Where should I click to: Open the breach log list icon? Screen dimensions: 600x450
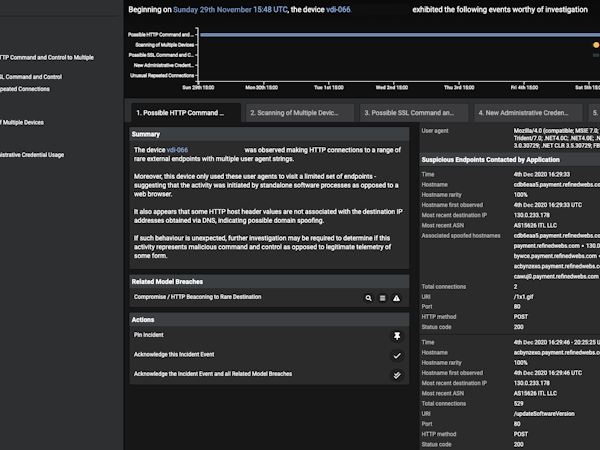[382, 298]
